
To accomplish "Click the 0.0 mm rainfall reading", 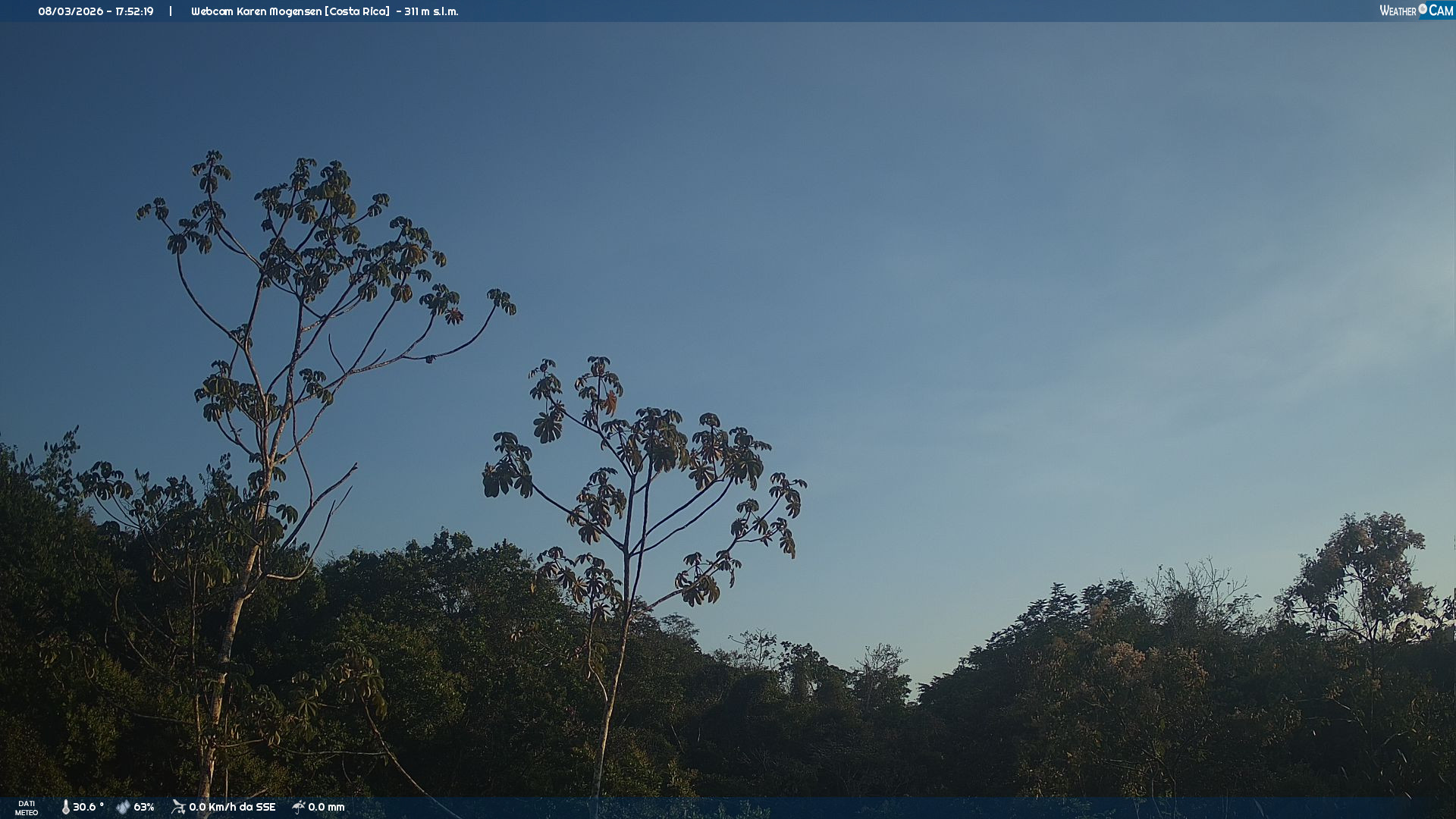I will pyautogui.click(x=326, y=808).
